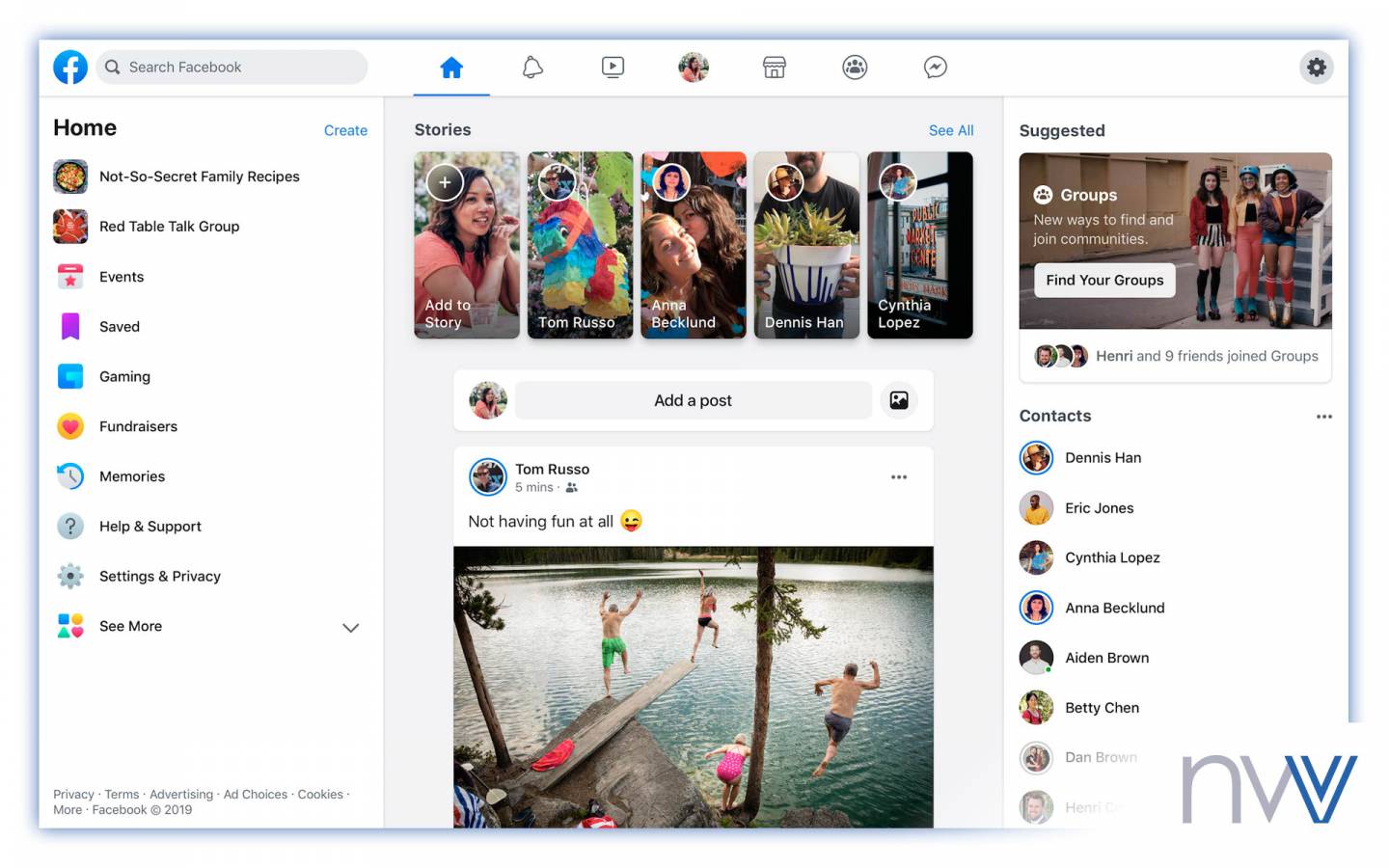Click the More footer link
Screen dimensions: 1389x868
click(x=68, y=810)
